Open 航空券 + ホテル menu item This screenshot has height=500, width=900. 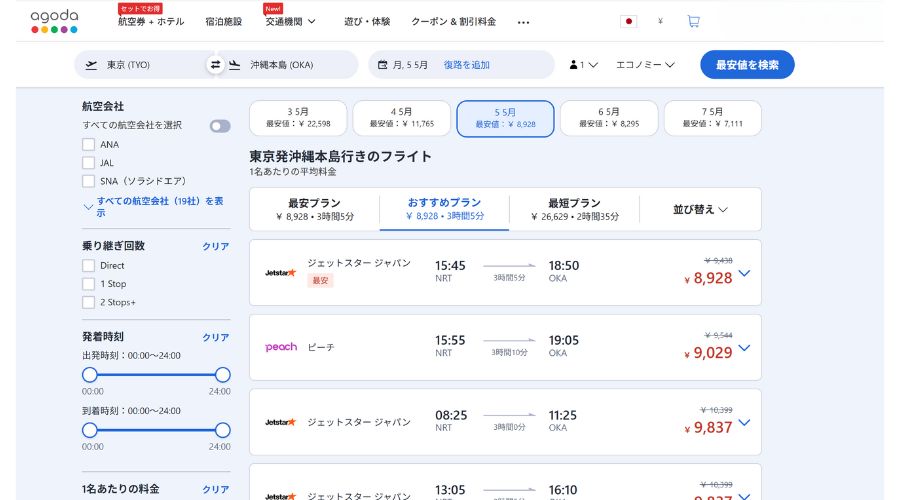[x=151, y=22]
